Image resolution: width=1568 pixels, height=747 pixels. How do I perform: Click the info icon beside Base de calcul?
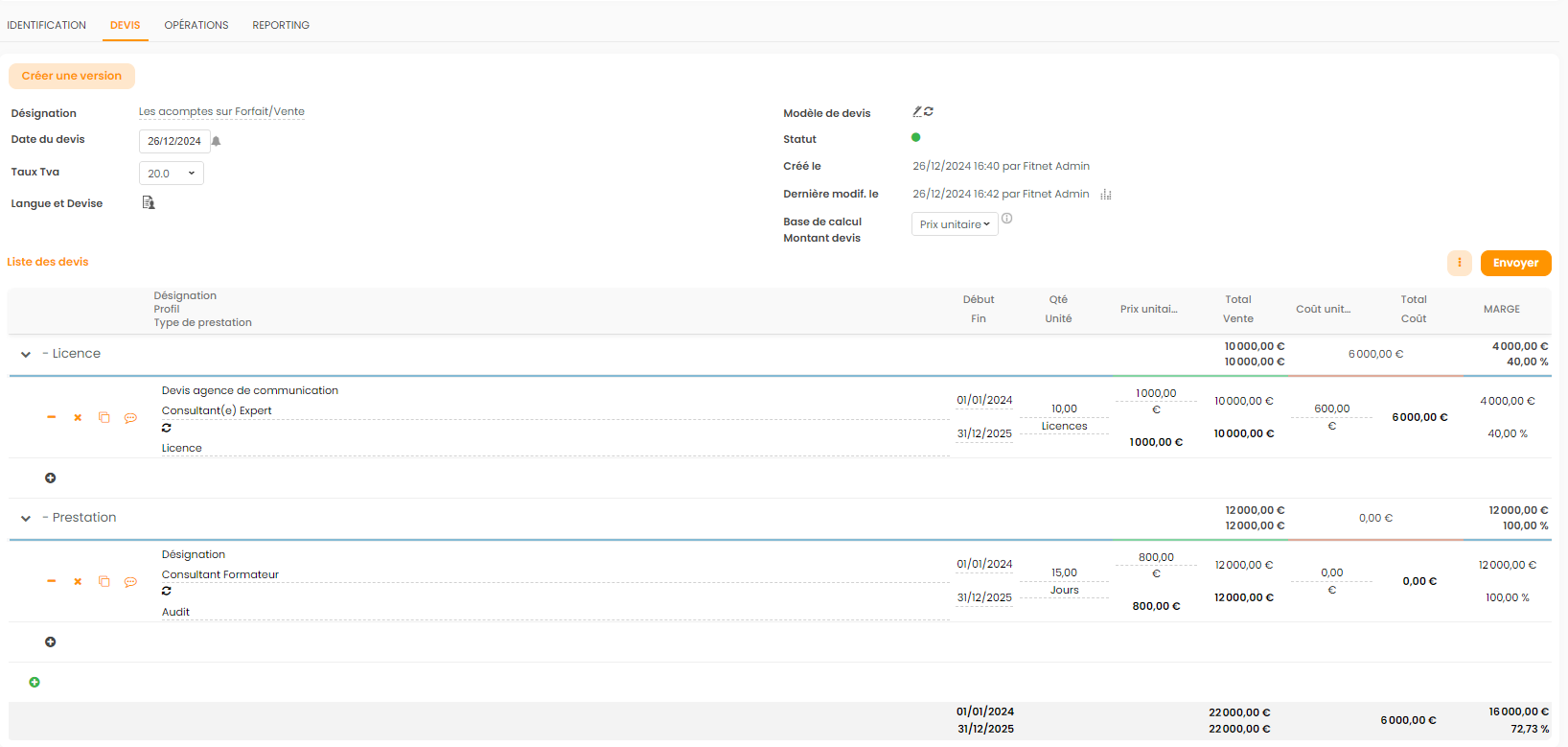click(x=1006, y=219)
